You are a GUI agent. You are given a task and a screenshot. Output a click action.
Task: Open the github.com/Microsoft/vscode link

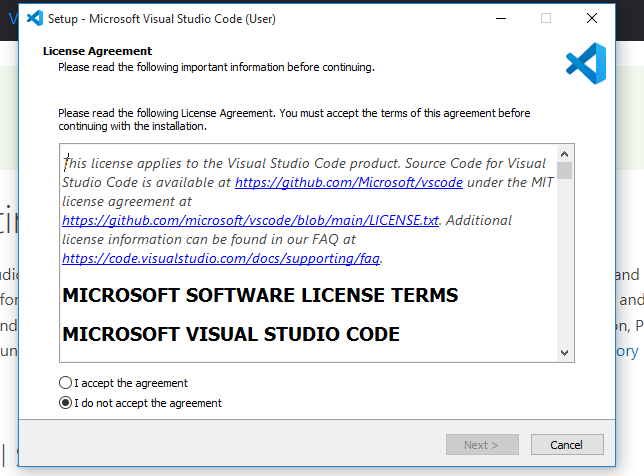tap(349, 182)
